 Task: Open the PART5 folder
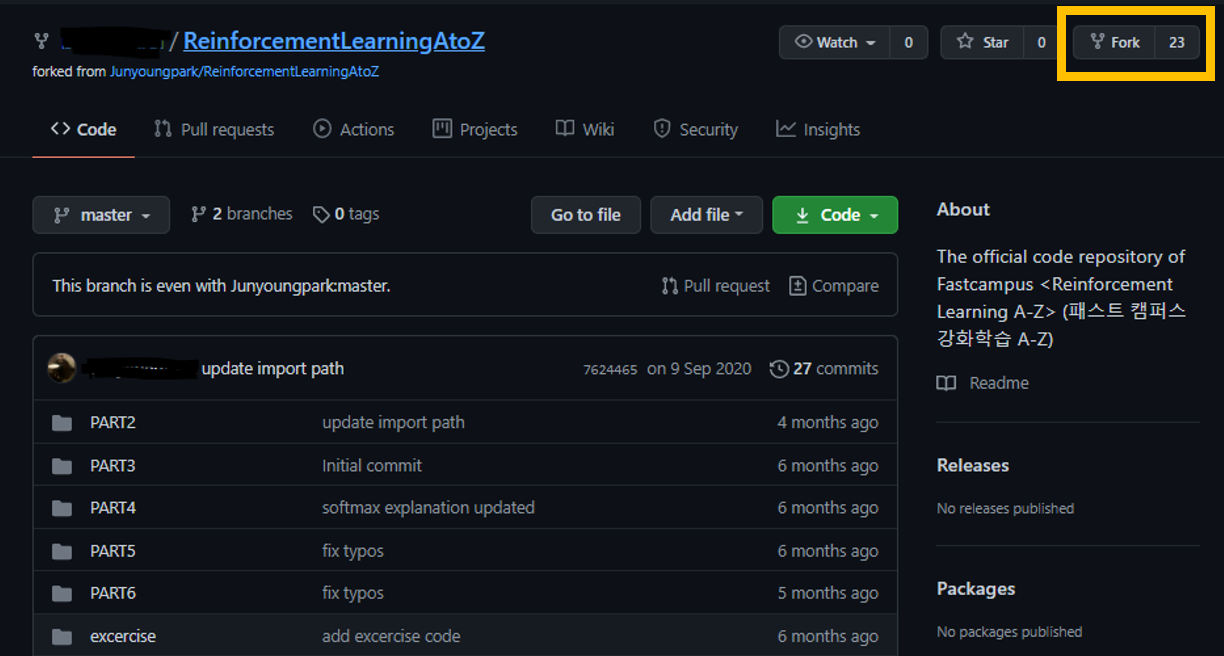(113, 550)
